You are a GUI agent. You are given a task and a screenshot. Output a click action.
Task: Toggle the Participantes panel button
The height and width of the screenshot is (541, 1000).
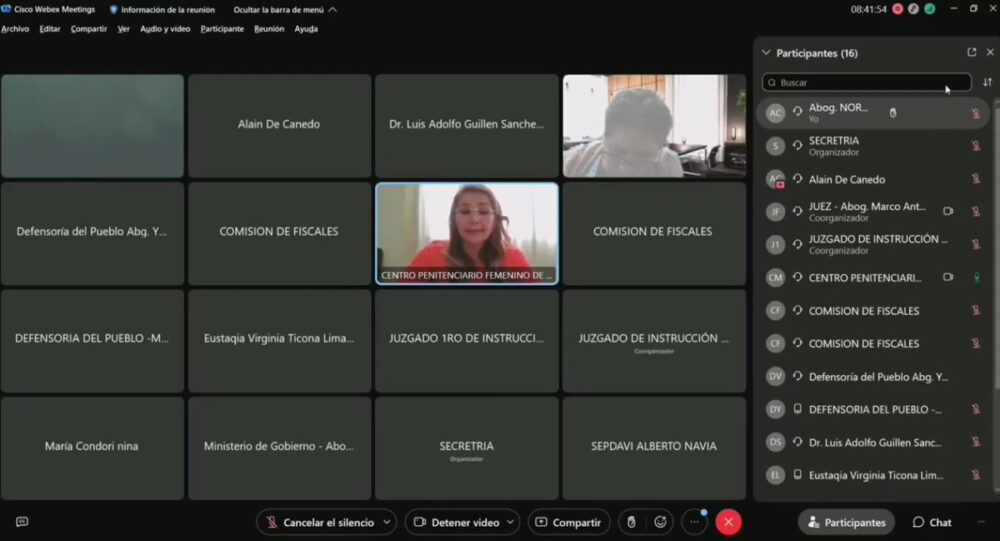pyautogui.click(x=847, y=522)
